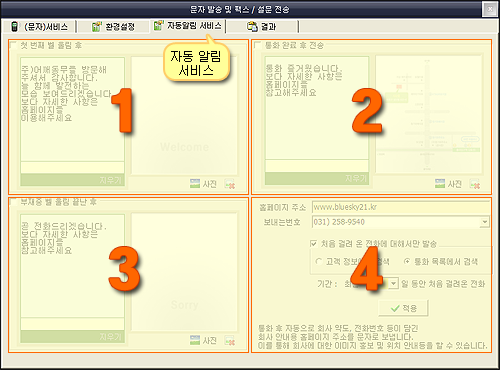This screenshot has height=370, width=500.
Task: Click the Sorry image preview
Action: tap(184, 272)
